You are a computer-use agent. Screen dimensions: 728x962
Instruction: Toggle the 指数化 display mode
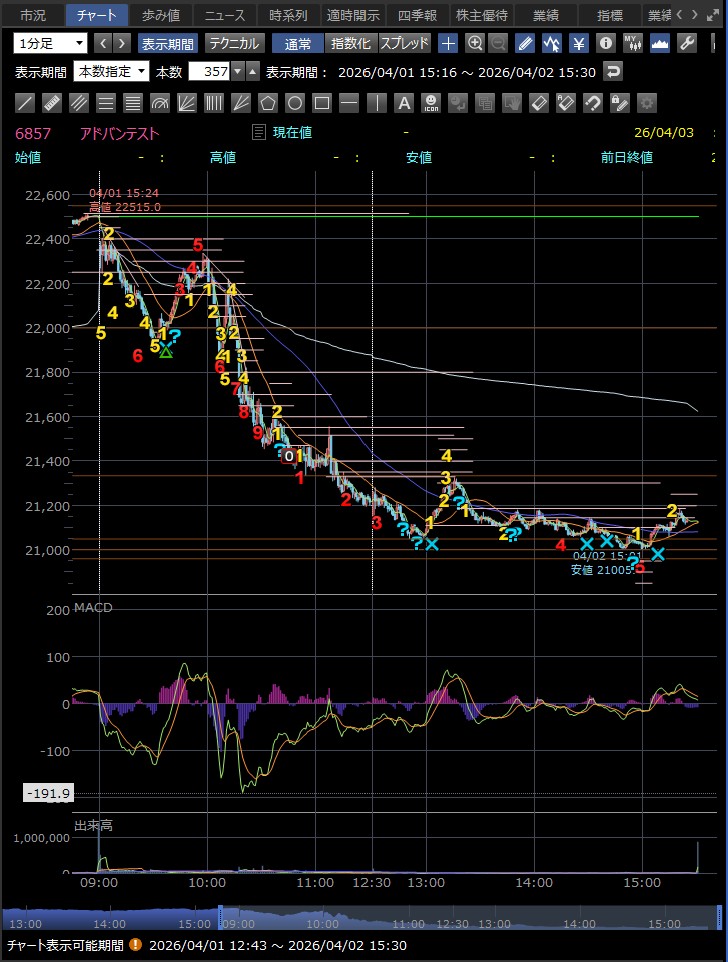pos(350,44)
